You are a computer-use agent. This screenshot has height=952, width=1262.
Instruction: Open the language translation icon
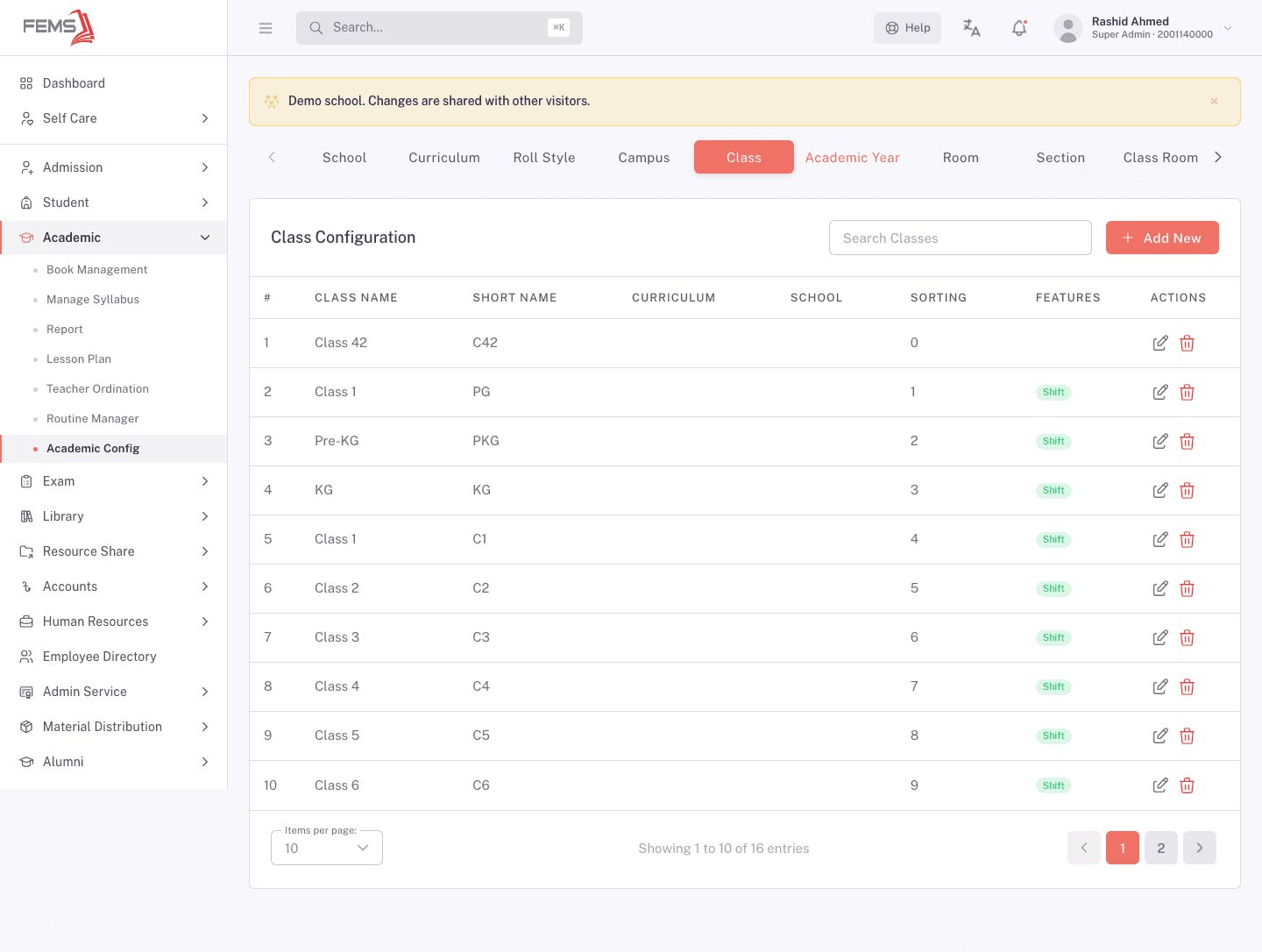coord(971,28)
